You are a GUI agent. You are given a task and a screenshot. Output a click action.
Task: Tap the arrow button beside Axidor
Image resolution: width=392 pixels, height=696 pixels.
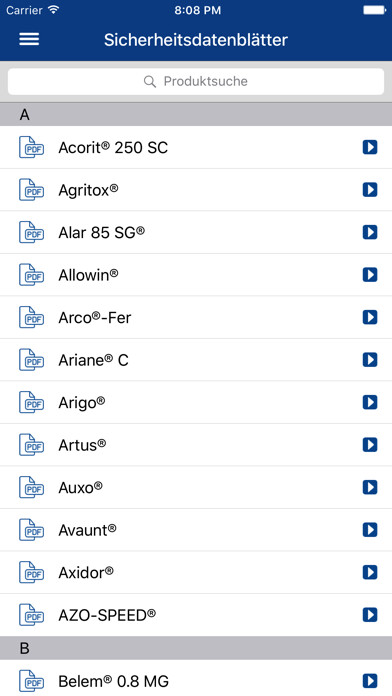(x=370, y=572)
